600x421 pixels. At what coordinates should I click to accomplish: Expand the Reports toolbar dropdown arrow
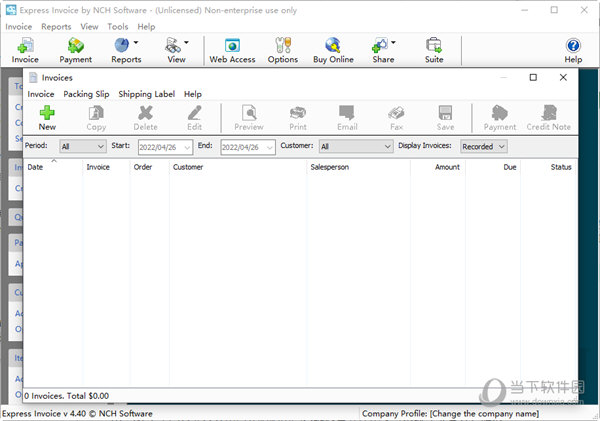[x=136, y=42]
